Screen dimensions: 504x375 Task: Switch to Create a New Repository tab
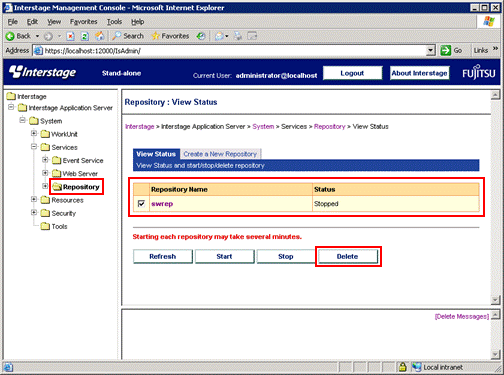tap(220, 154)
